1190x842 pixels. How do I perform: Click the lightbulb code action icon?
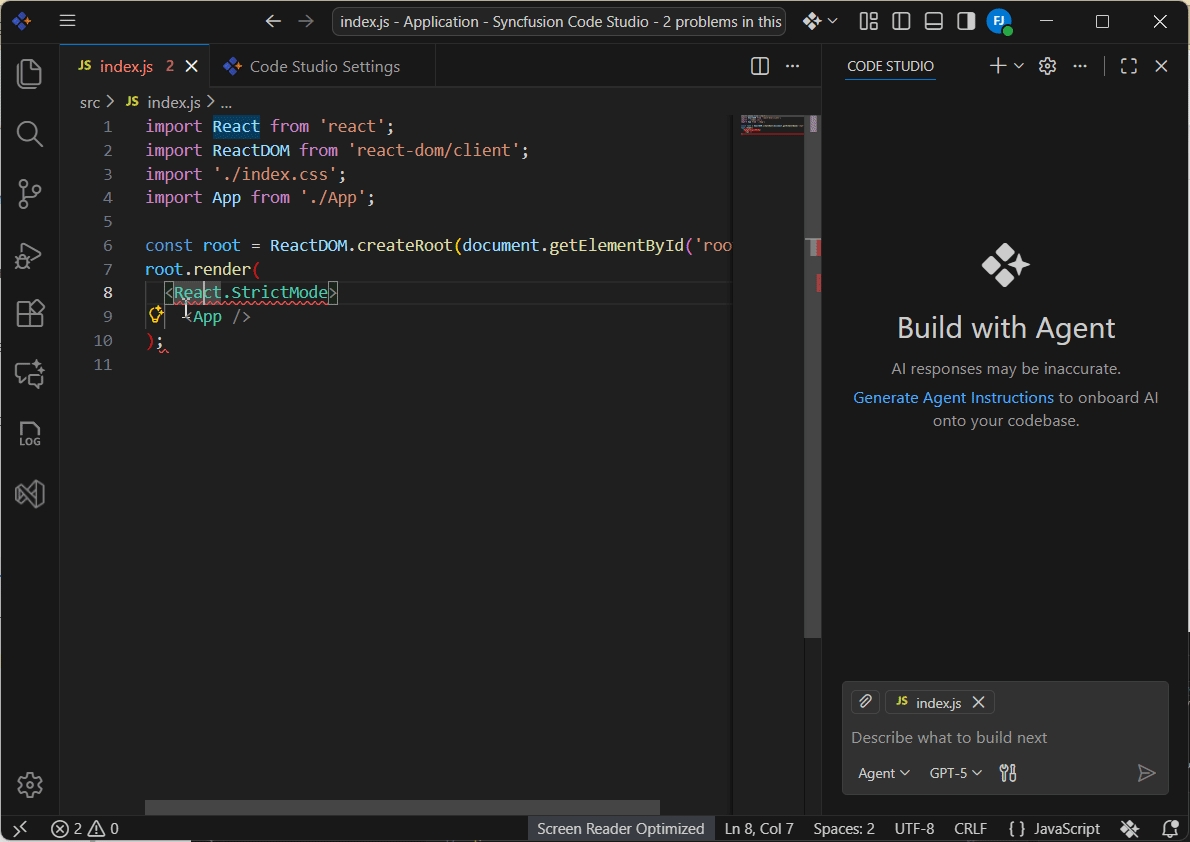click(x=156, y=315)
